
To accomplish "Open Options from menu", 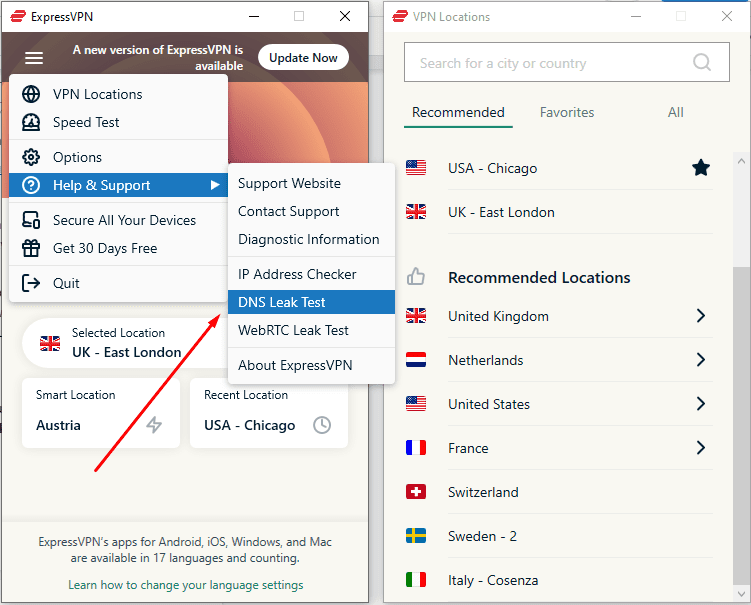I will point(118,157).
